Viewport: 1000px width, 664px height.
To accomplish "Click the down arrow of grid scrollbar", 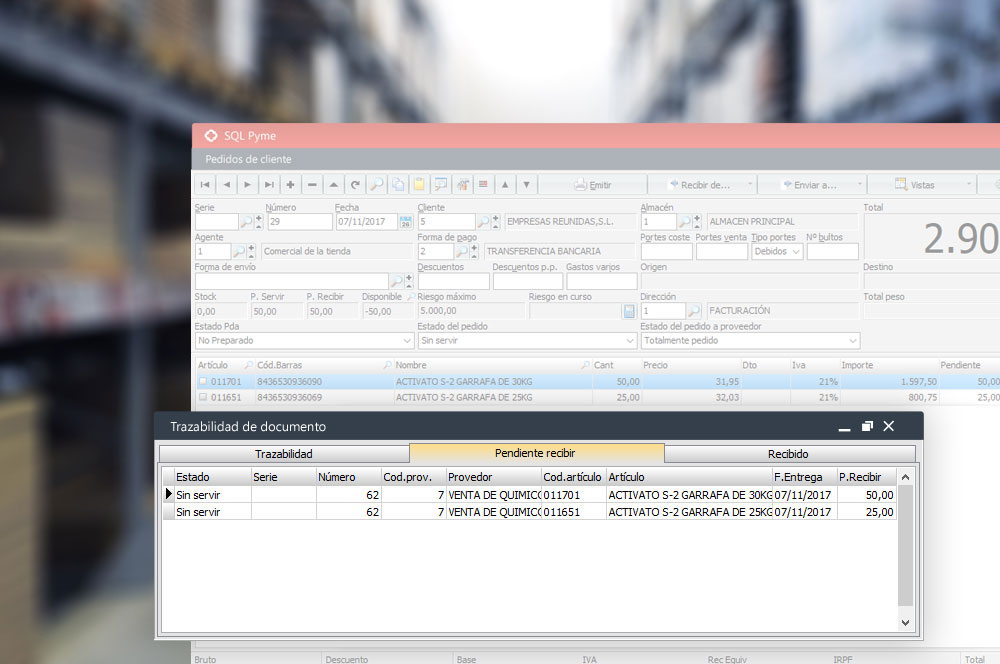I will [906, 622].
